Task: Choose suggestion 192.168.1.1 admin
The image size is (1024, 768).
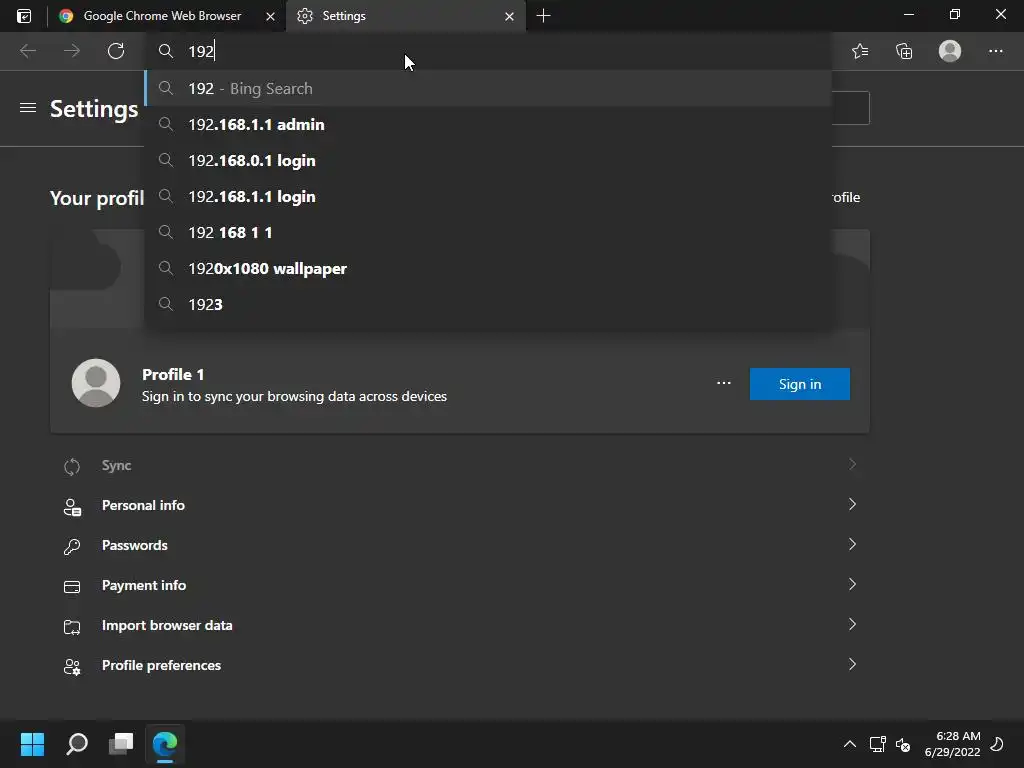Action: coord(487,124)
